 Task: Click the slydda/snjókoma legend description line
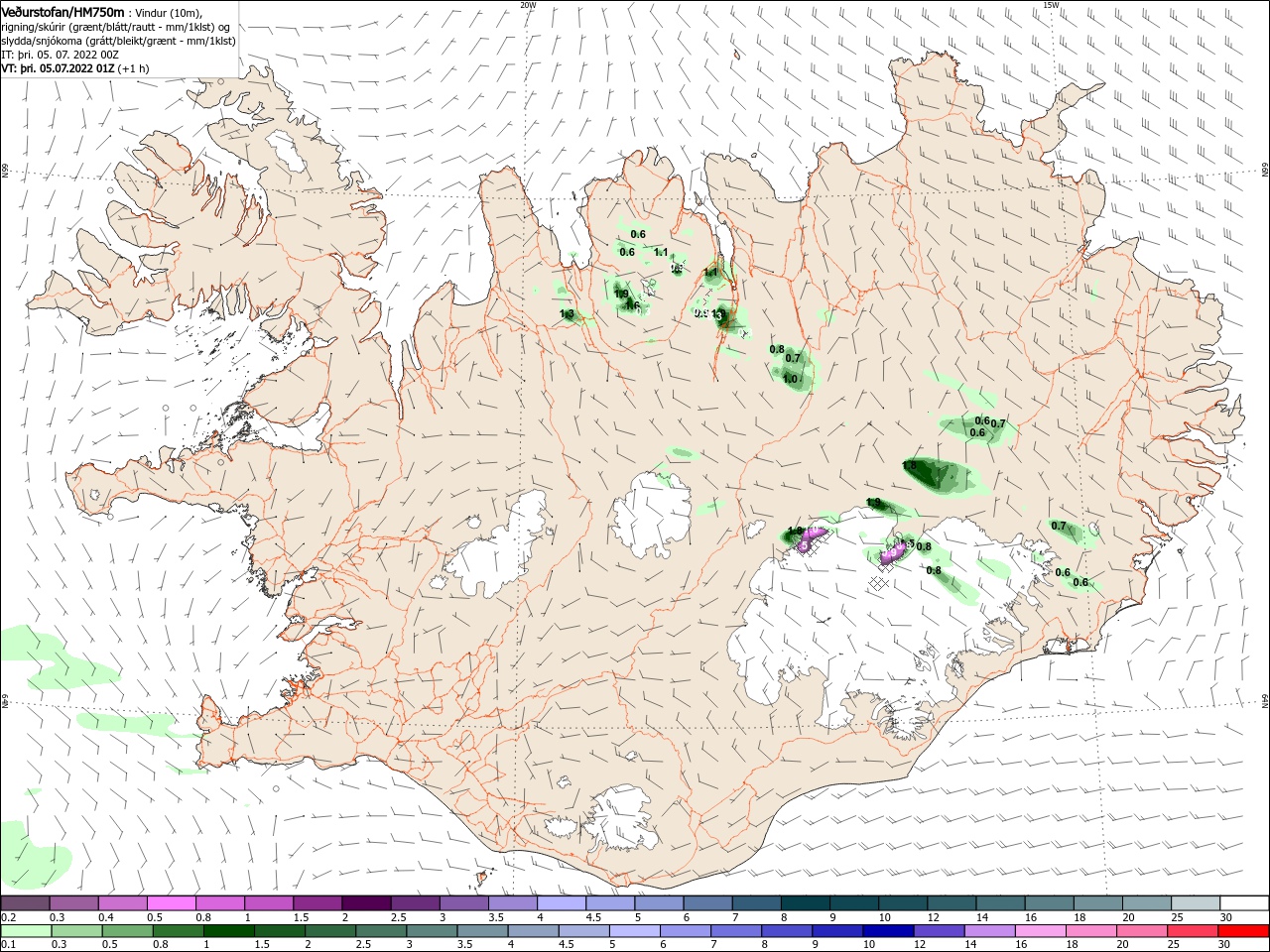pyautogui.click(x=118, y=41)
